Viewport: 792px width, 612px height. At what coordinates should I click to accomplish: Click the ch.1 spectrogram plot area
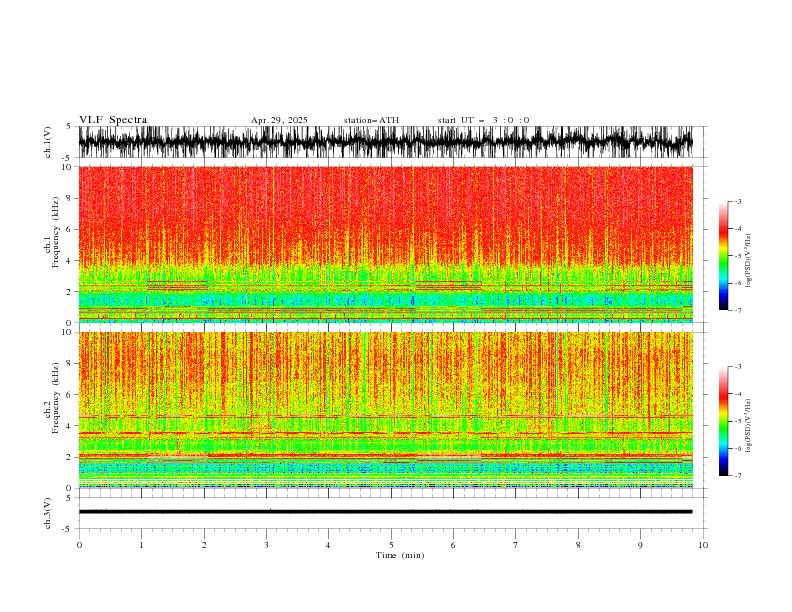[385, 244]
